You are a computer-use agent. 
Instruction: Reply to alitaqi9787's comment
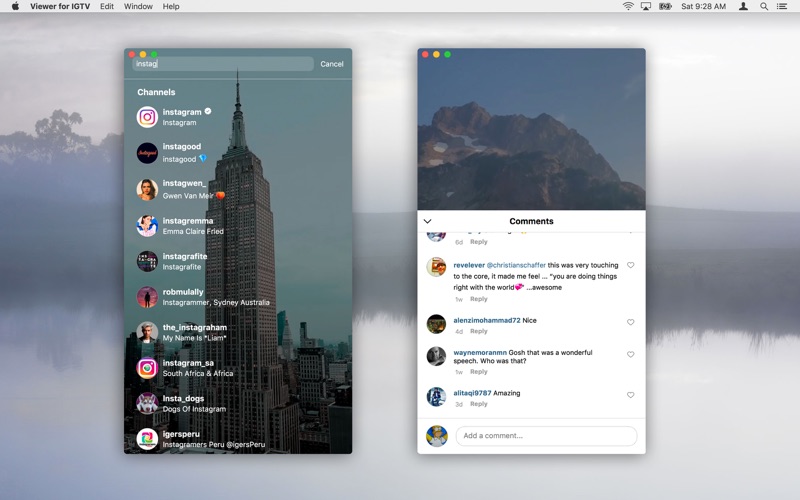[479, 404]
